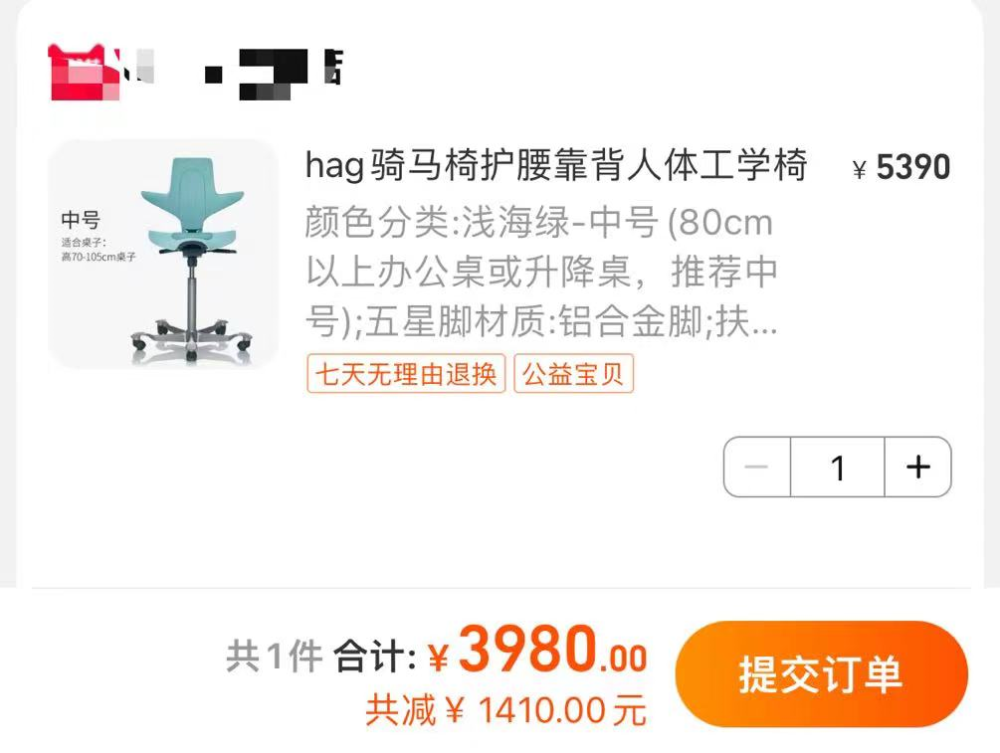This screenshot has height=753, width=1000.
Task: Click the ¥ symbol beside 5390
Action: click(860, 170)
